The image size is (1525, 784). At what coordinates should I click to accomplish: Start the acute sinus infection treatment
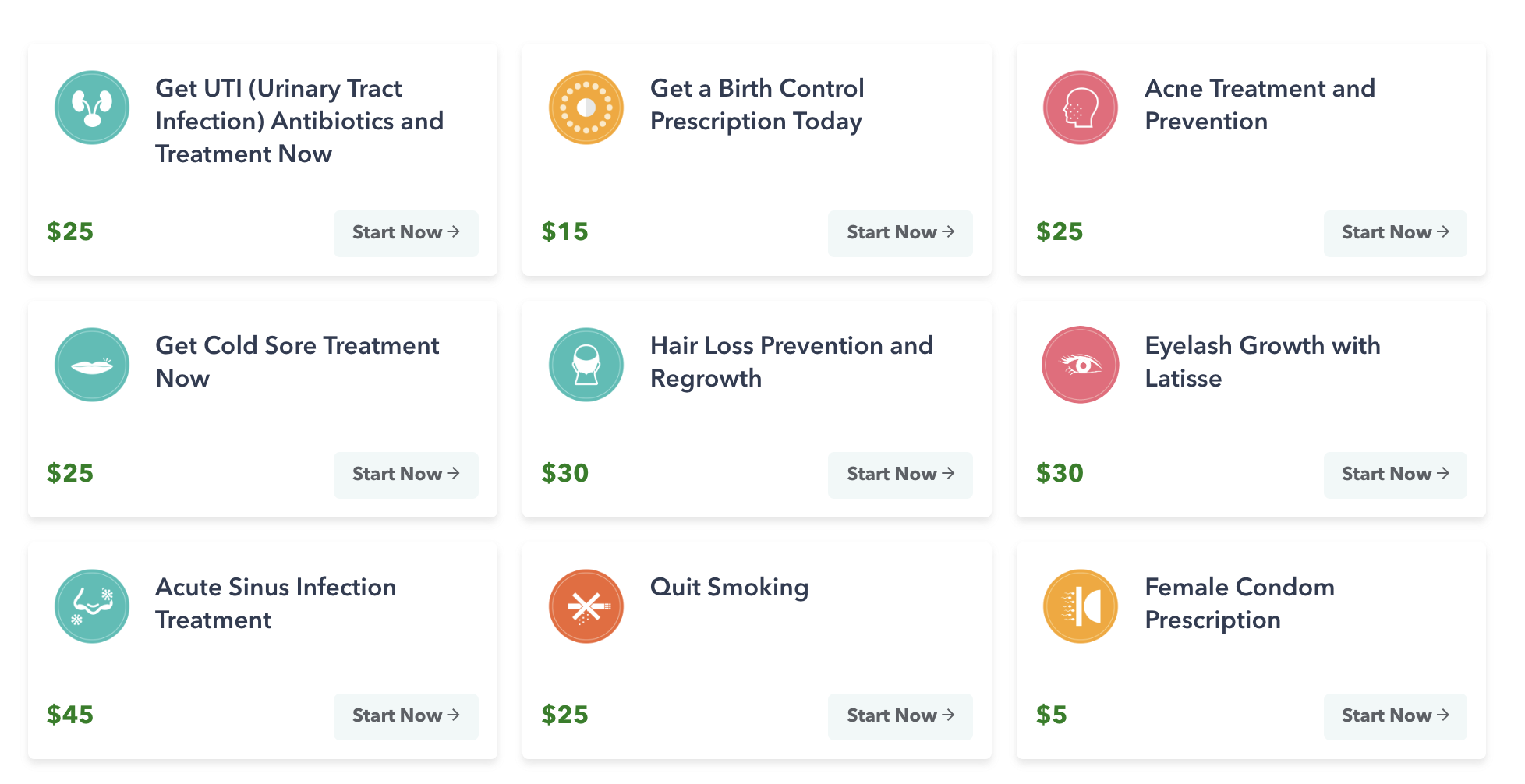[406, 716]
